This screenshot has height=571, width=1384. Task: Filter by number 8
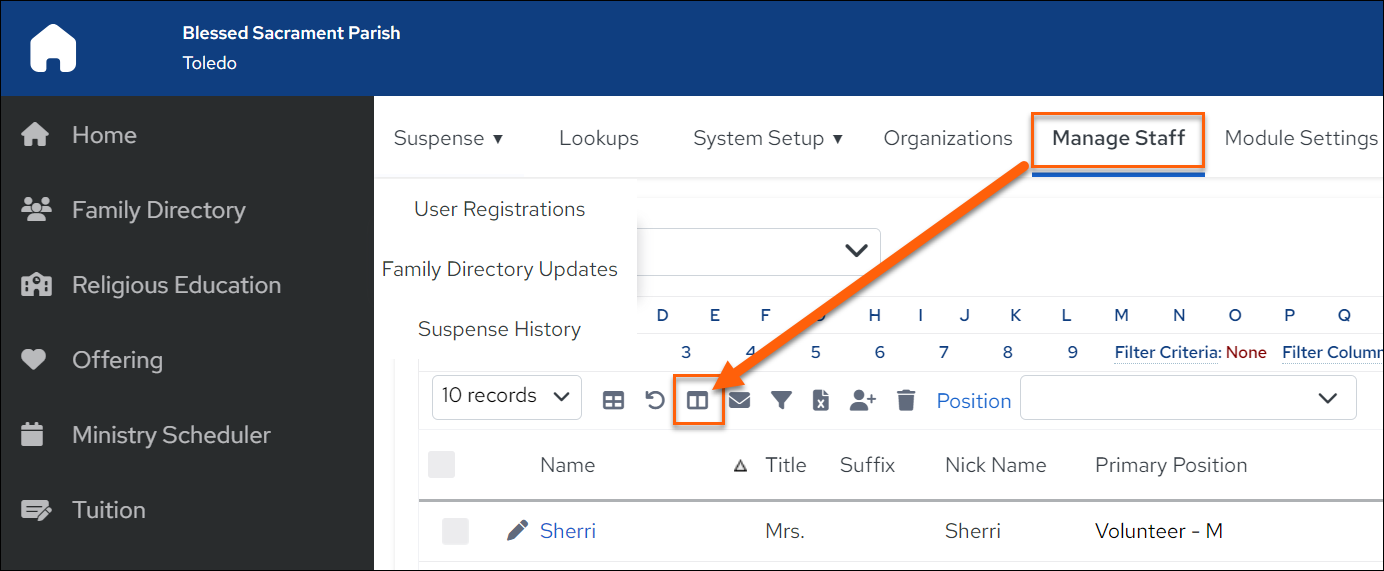(x=1008, y=352)
